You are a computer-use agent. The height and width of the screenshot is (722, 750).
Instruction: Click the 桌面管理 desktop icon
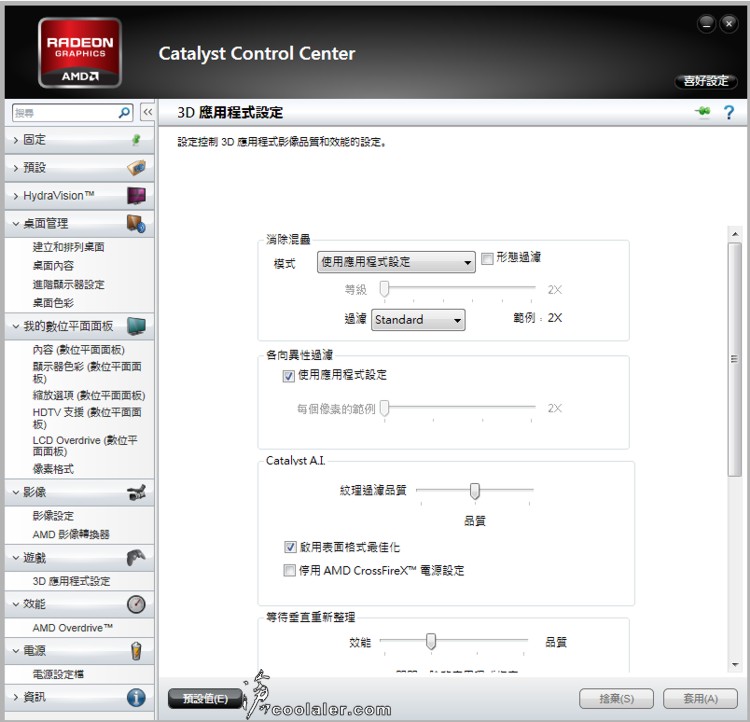point(136,223)
